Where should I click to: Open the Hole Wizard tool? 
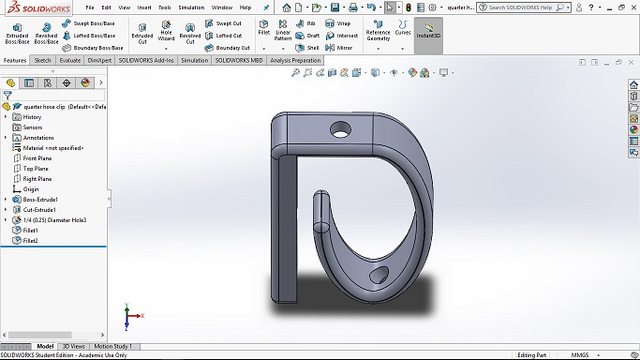point(166,31)
